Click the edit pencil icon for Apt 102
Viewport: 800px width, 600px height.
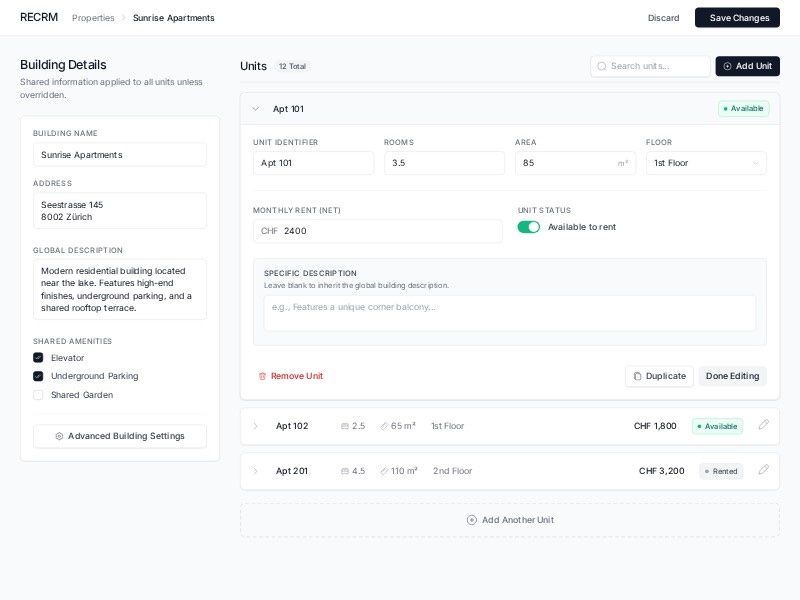click(x=764, y=425)
